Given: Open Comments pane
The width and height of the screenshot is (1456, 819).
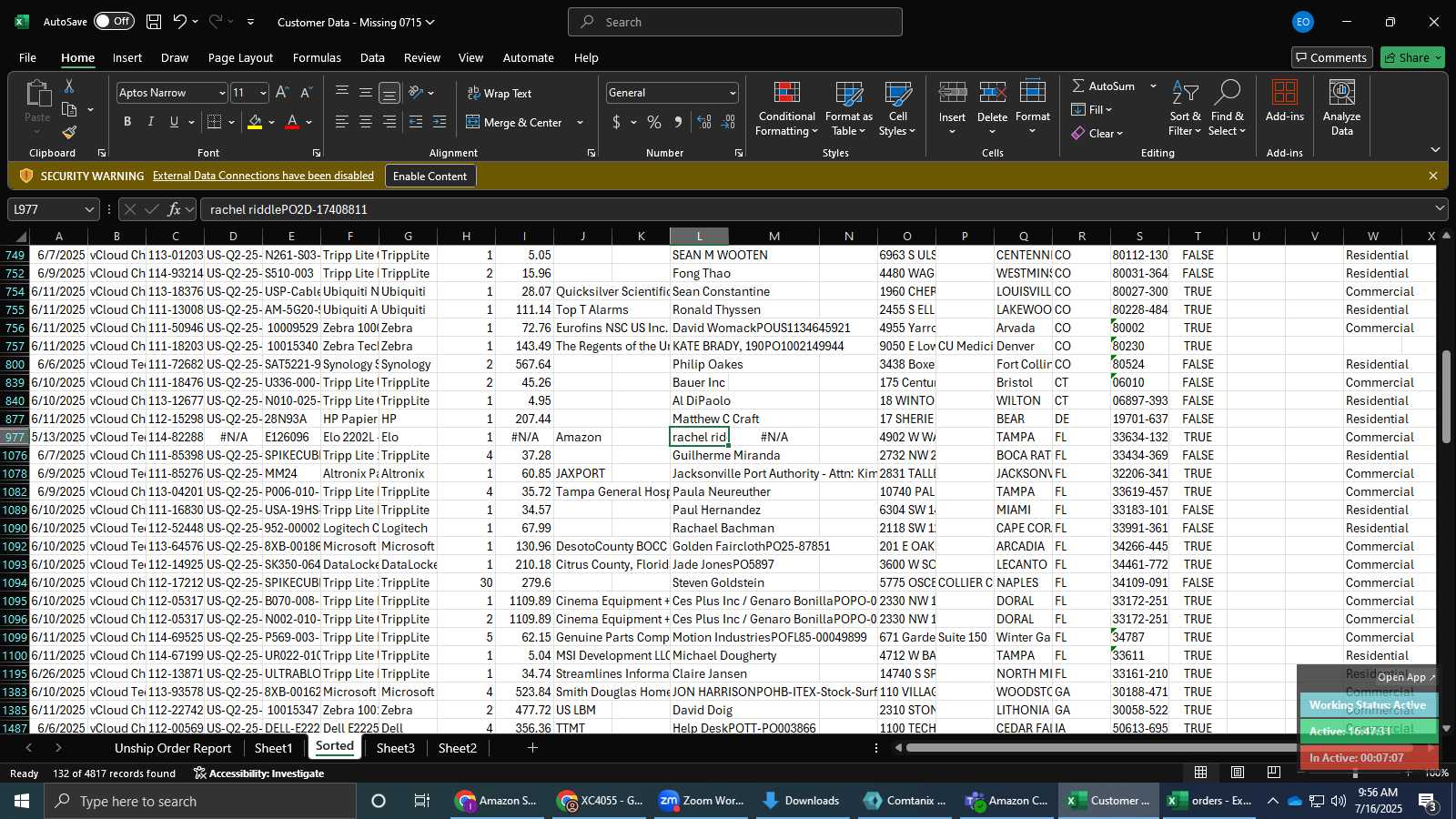Looking at the screenshot, I should pyautogui.click(x=1330, y=57).
